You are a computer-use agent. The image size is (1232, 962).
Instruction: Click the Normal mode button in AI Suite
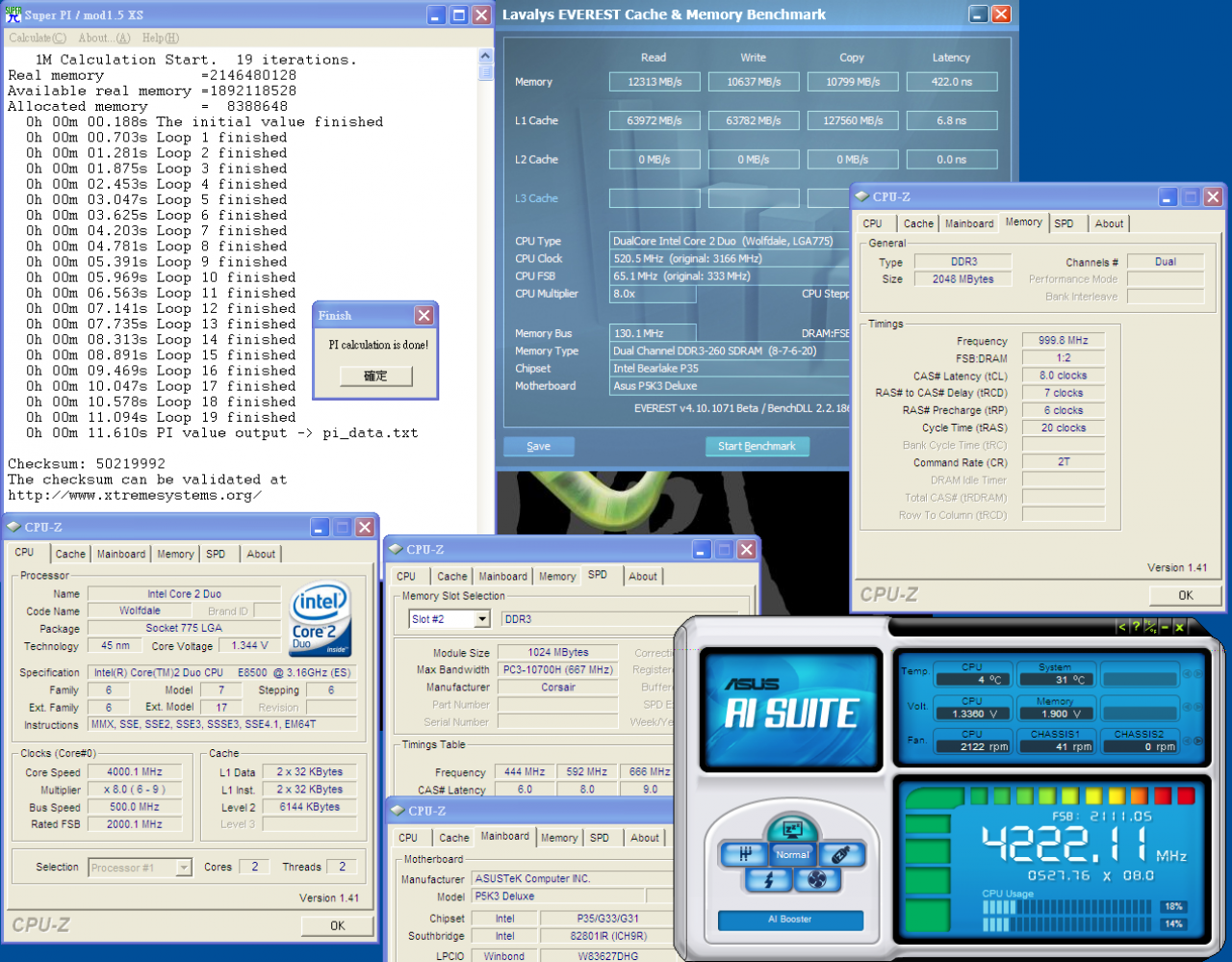click(x=793, y=854)
